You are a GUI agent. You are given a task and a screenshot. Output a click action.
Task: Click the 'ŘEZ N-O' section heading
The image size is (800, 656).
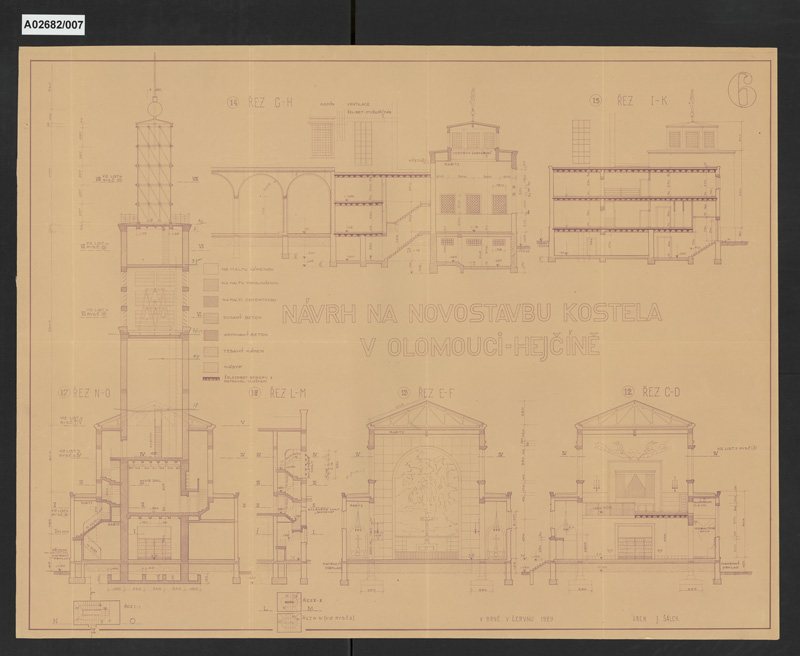[92, 393]
